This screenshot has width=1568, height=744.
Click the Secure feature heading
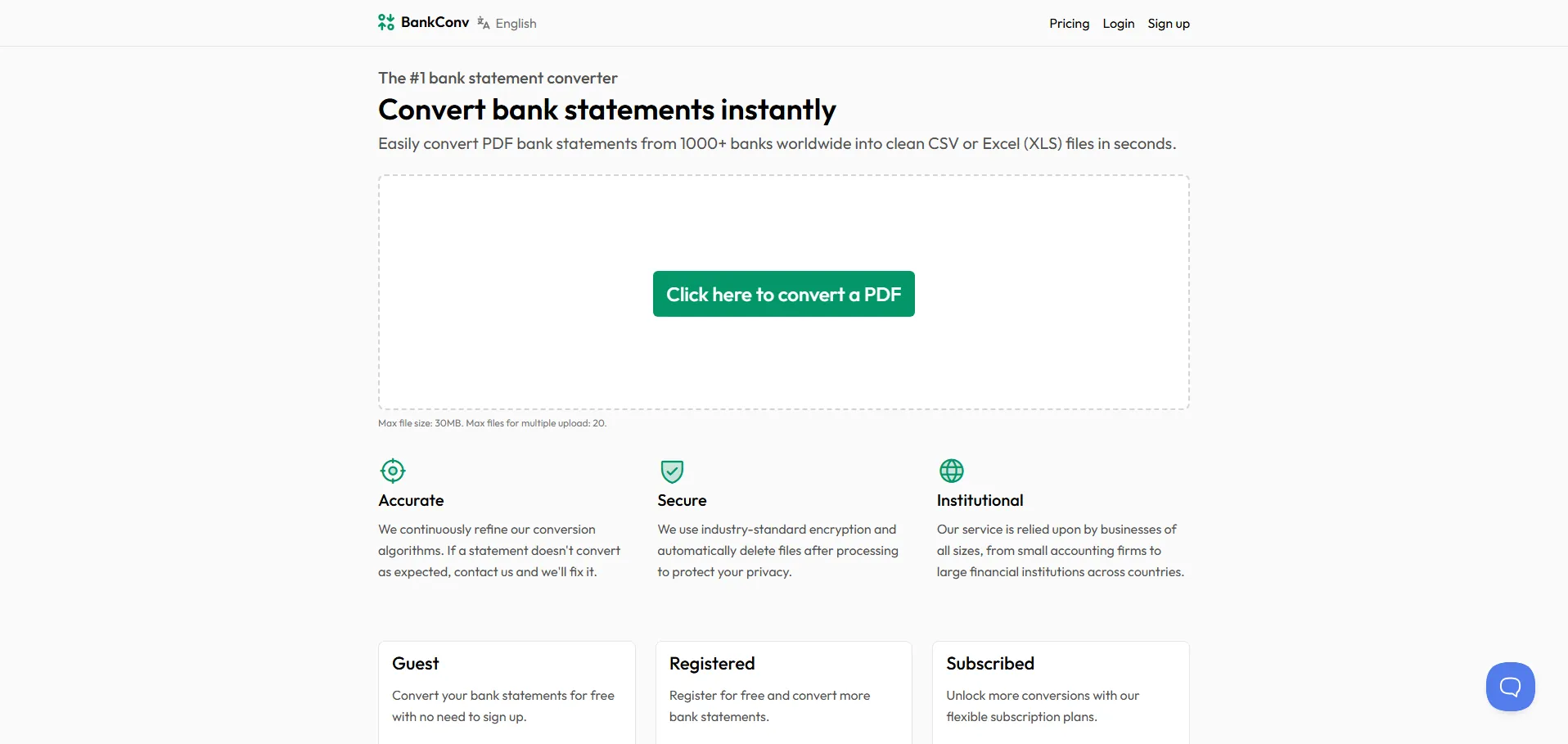pyautogui.click(x=682, y=500)
